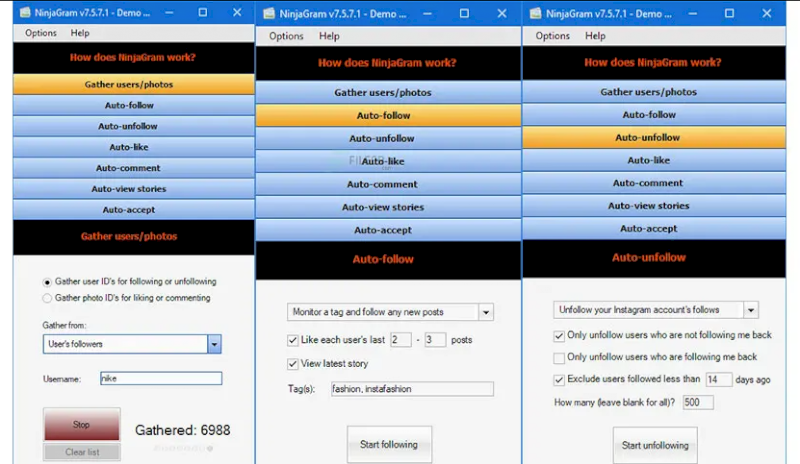Click NinjaGram app icon in left window title bar

pos(24,13)
